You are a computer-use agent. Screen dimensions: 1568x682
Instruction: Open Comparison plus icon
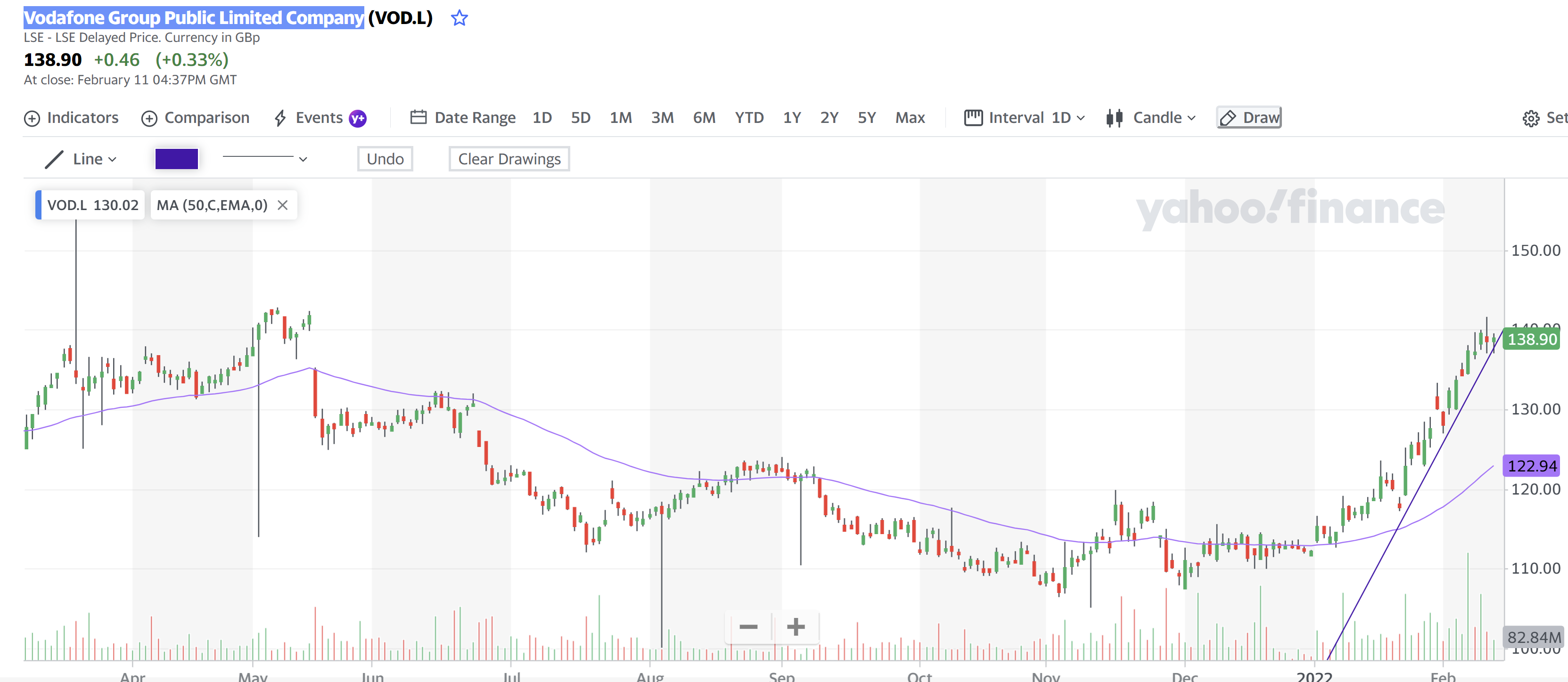pyautogui.click(x=149, y=119)
